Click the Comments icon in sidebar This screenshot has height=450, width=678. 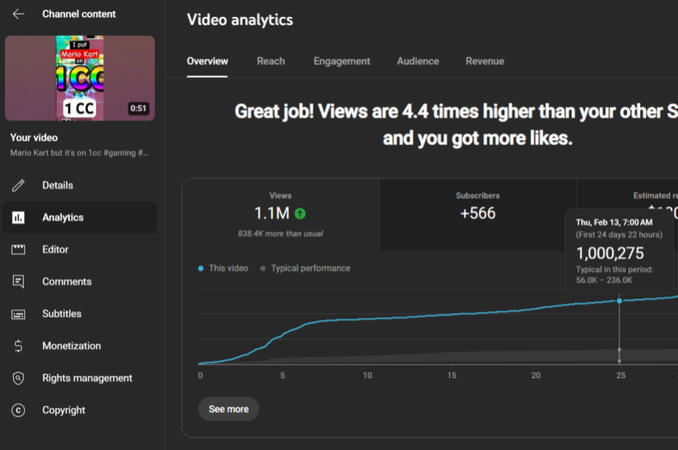tap(18, 282)
